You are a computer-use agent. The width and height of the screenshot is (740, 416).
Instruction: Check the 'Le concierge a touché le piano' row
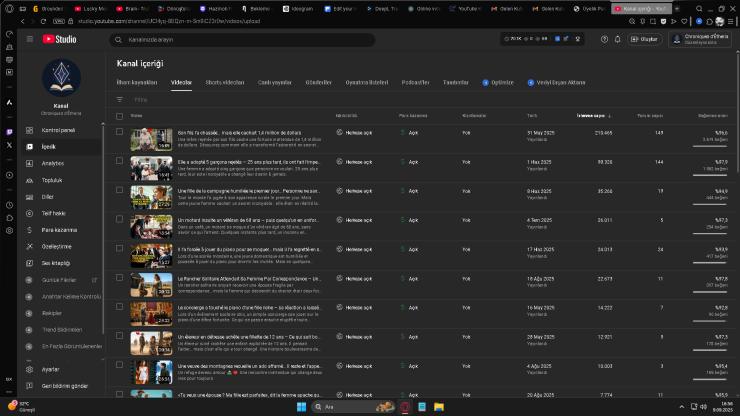point(119,306)
